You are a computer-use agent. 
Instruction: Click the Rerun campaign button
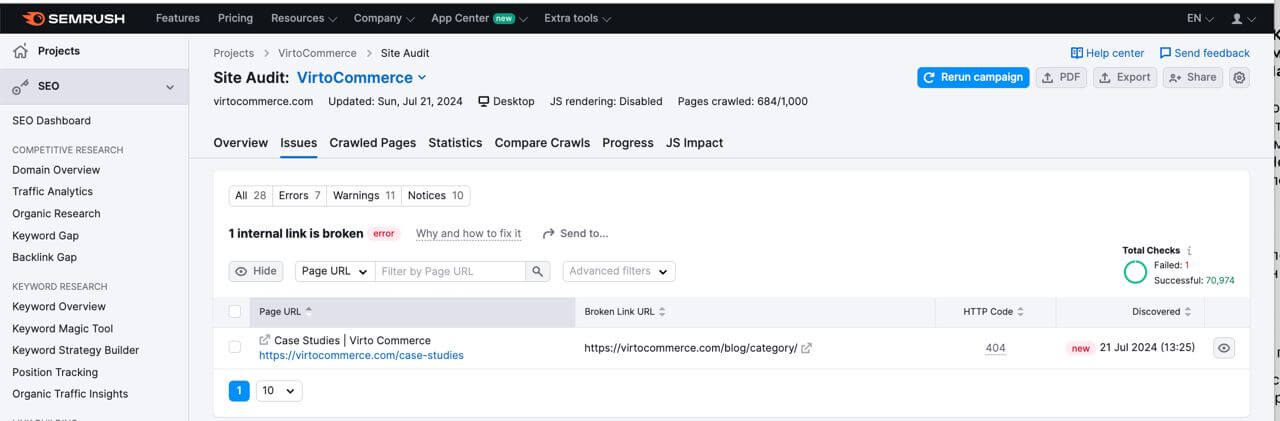tap(973, 77)
